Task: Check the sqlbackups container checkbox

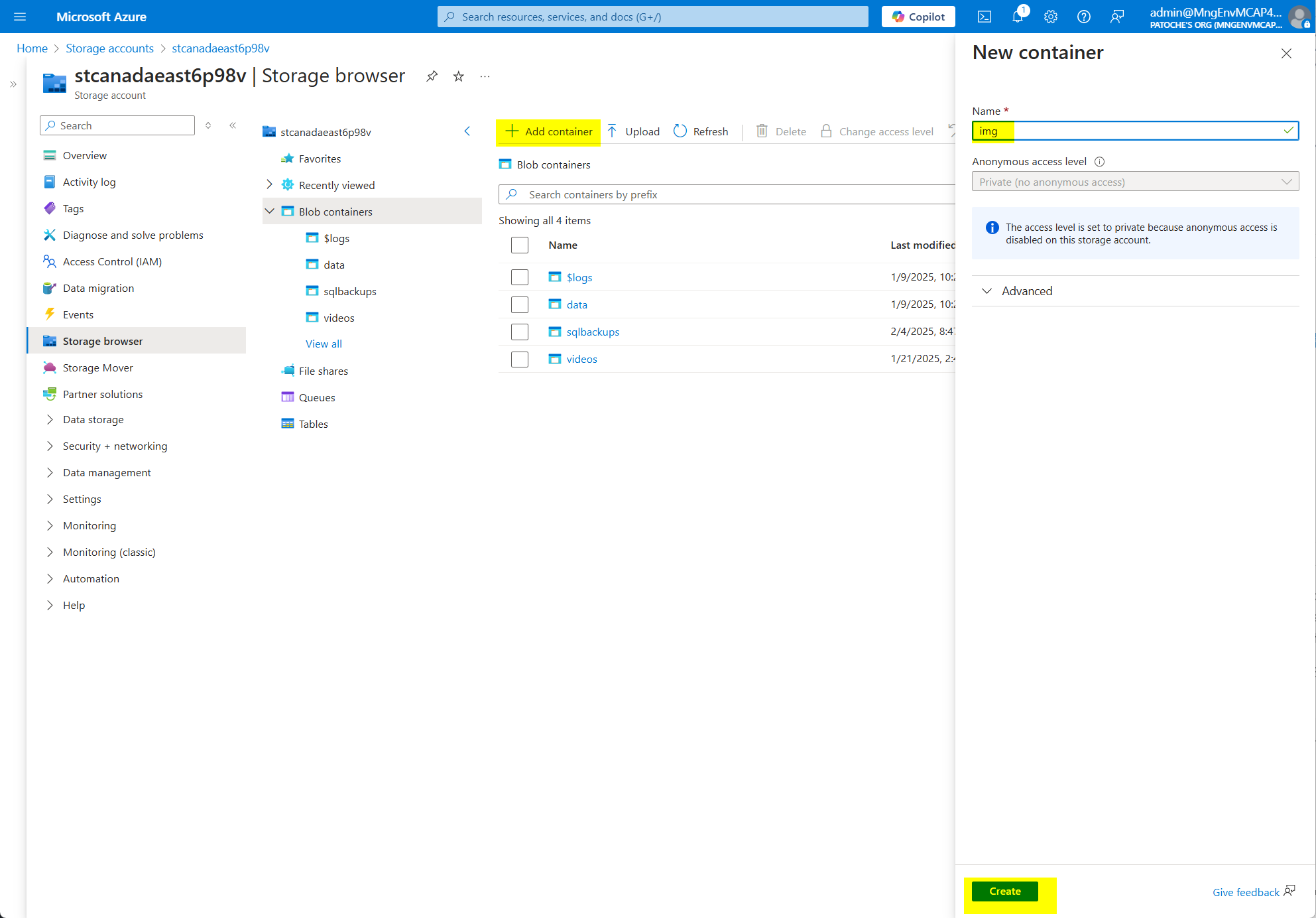Action: point(520,332)
